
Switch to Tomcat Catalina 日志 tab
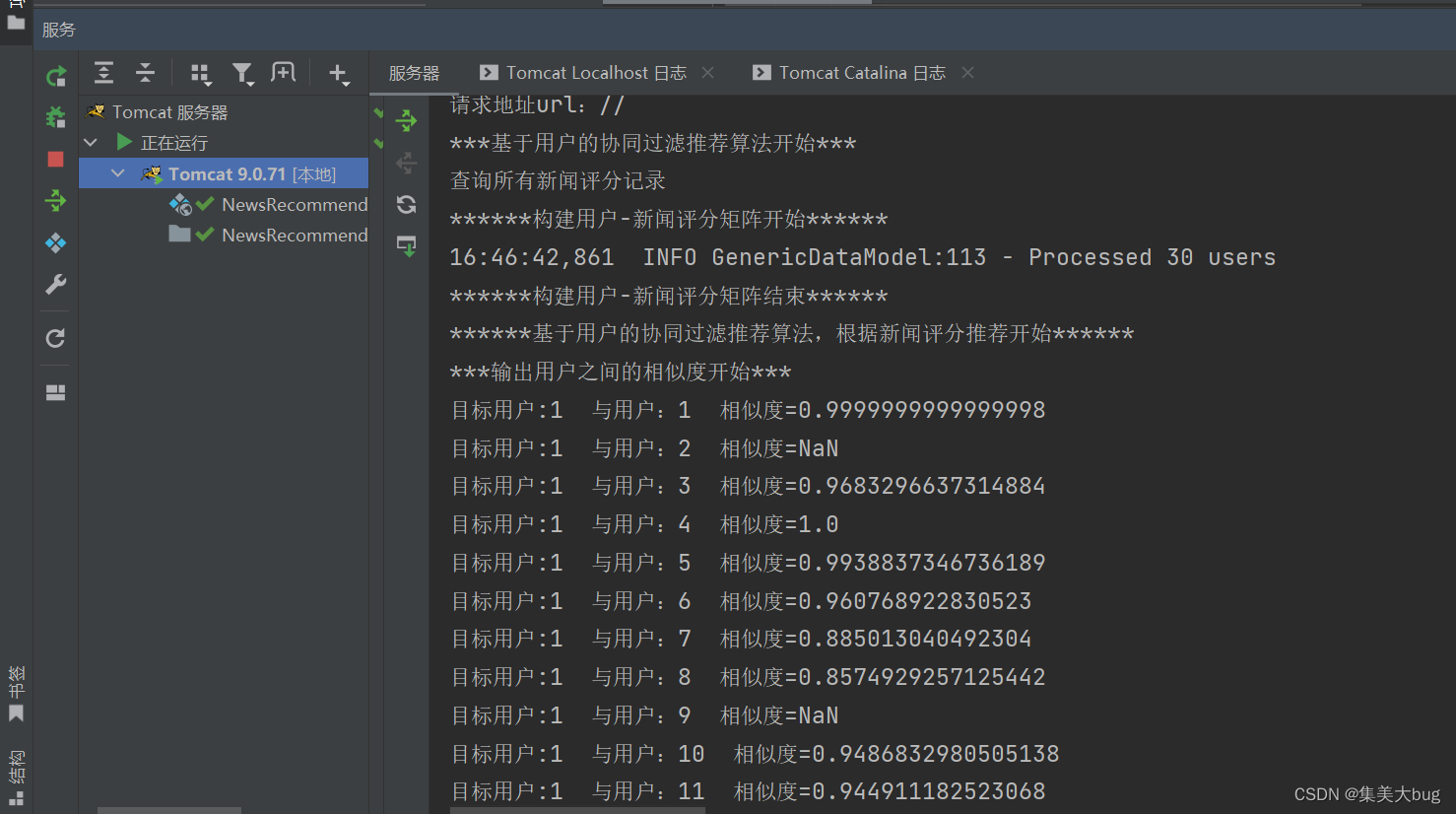pyautogui.click(x=862, y=73)
